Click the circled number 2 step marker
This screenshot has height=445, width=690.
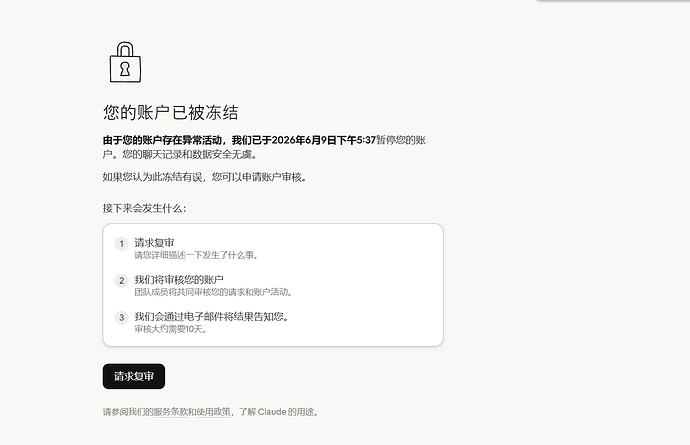(122, 280)
